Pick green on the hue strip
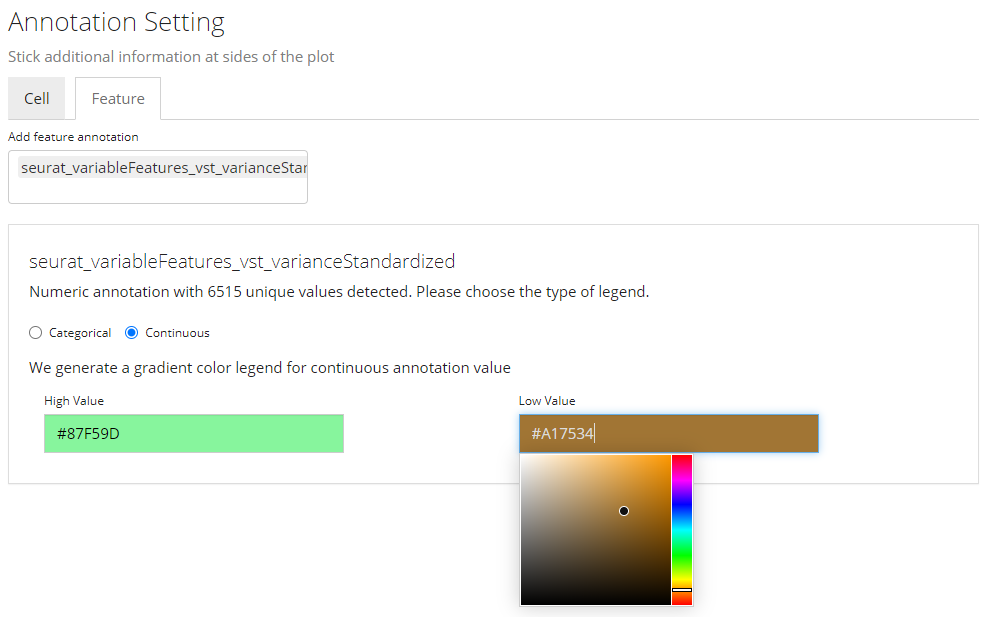 [682, 553]
